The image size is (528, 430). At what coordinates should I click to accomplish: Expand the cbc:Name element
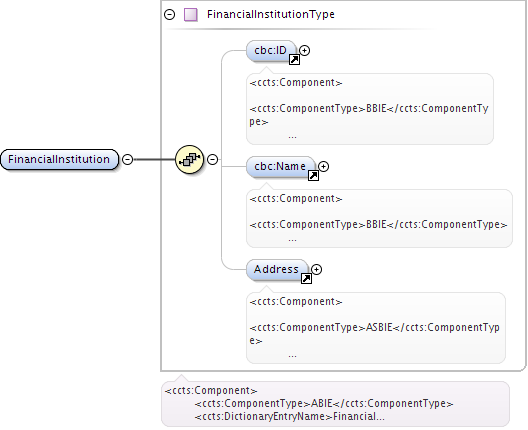tap(323, 166)
